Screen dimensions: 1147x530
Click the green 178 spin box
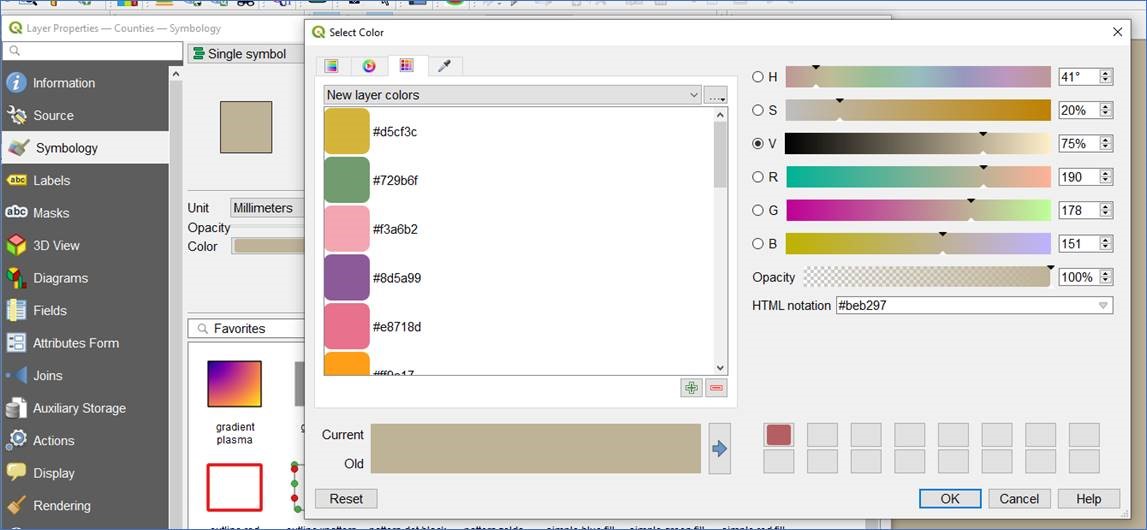pos(1086,211)
